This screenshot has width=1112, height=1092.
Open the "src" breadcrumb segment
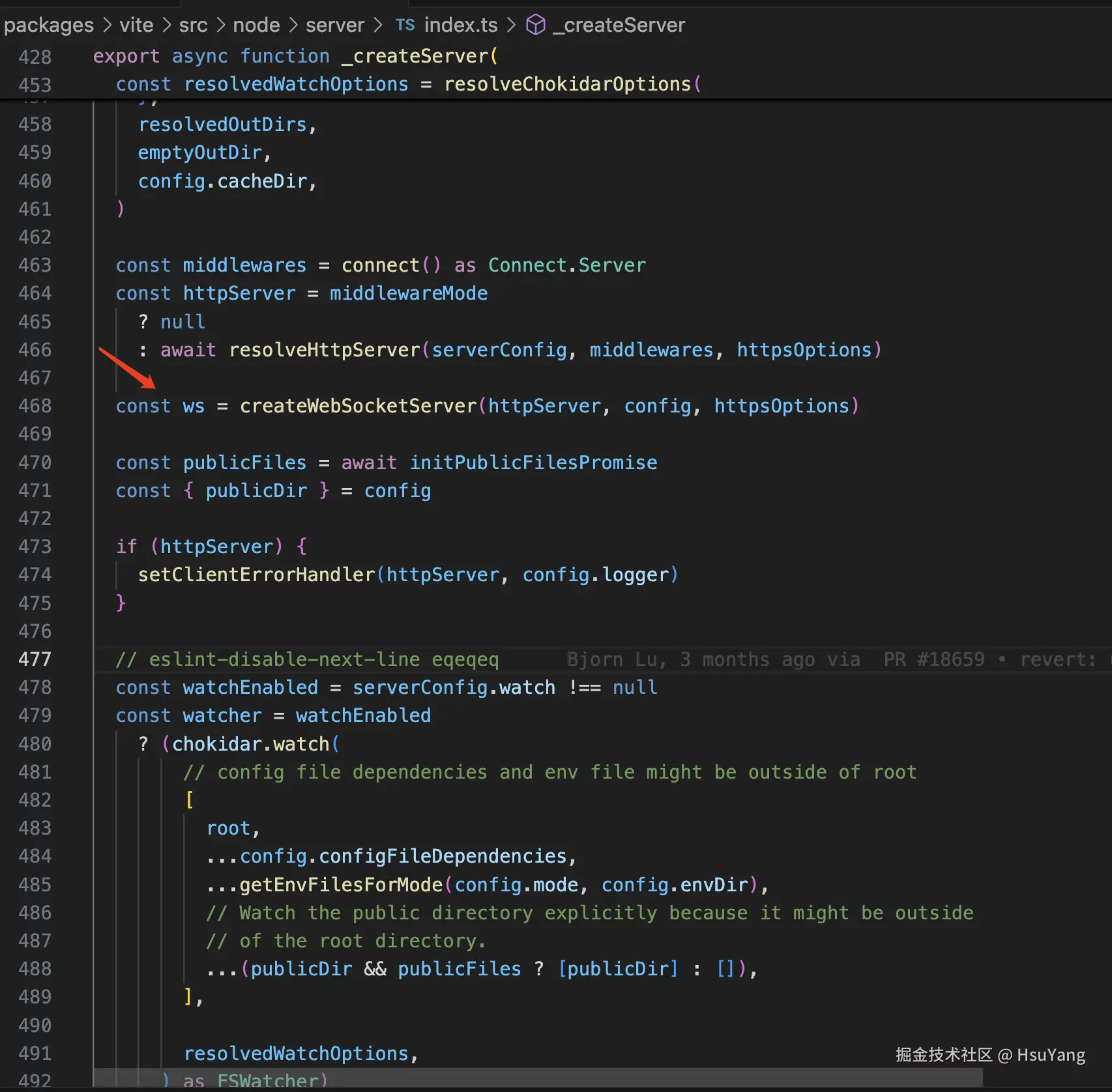coord(193,25)
